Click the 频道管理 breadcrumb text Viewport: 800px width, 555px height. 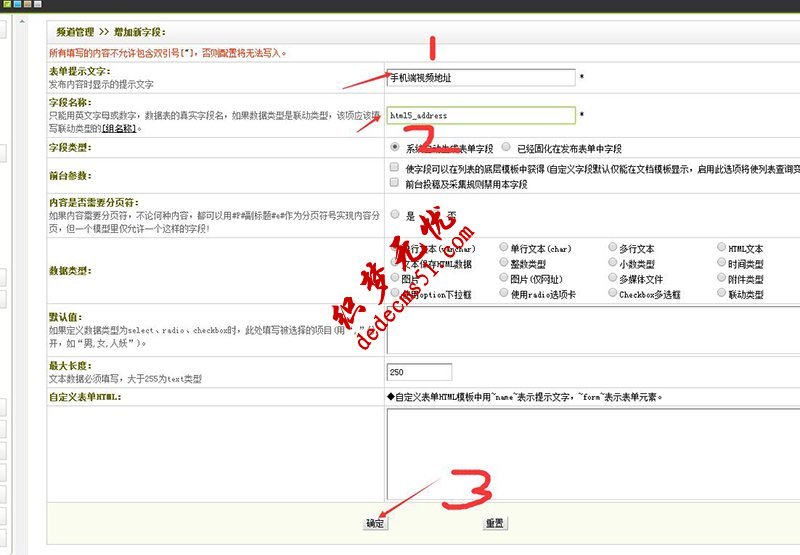[x=76, y=32]
